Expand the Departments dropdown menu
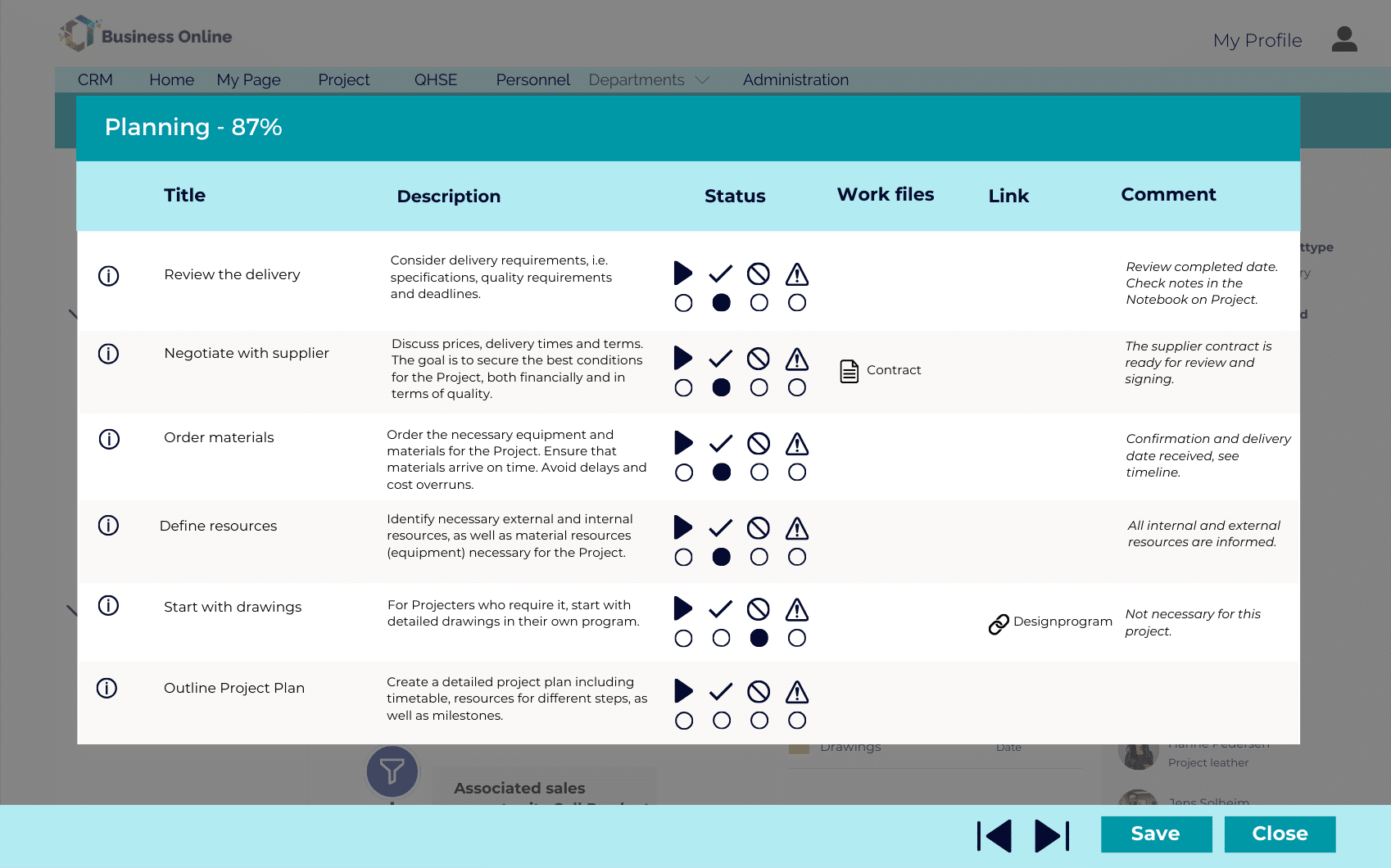1391x868 pixels. (649, 80)
